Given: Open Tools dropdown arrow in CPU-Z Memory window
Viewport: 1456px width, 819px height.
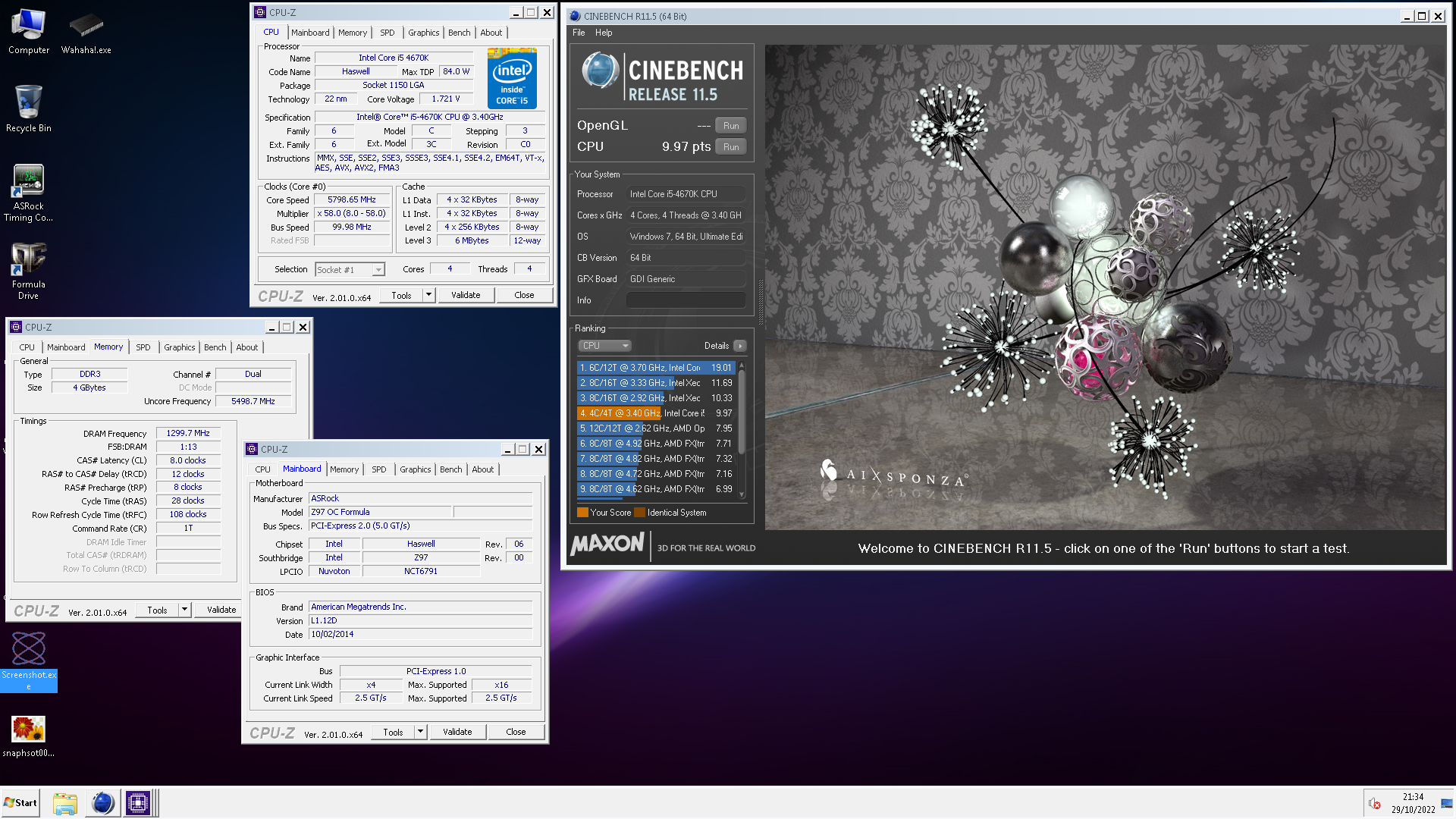Looking at the screenshot, I should pos(184,610).
